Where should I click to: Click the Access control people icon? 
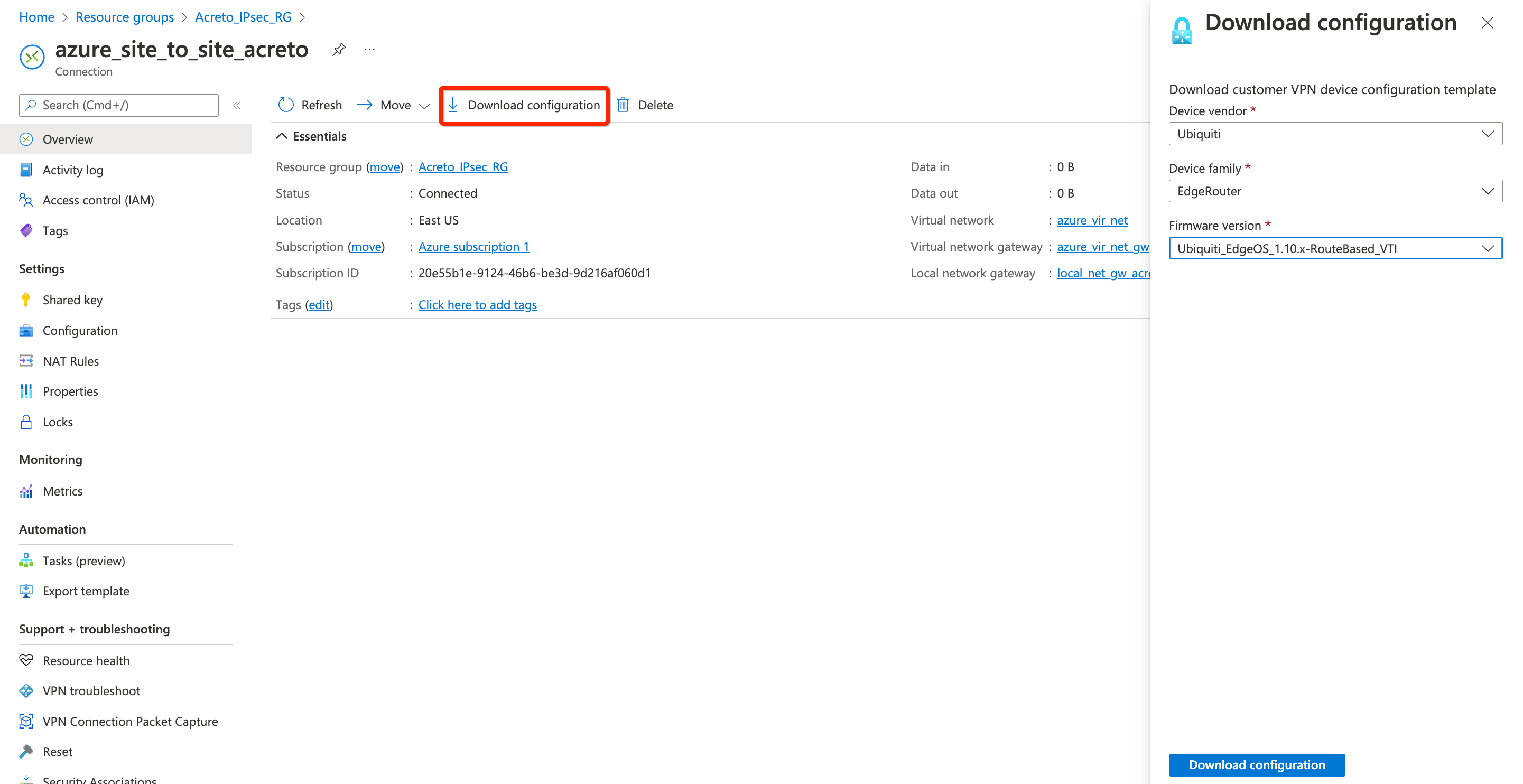coord(26,200)
